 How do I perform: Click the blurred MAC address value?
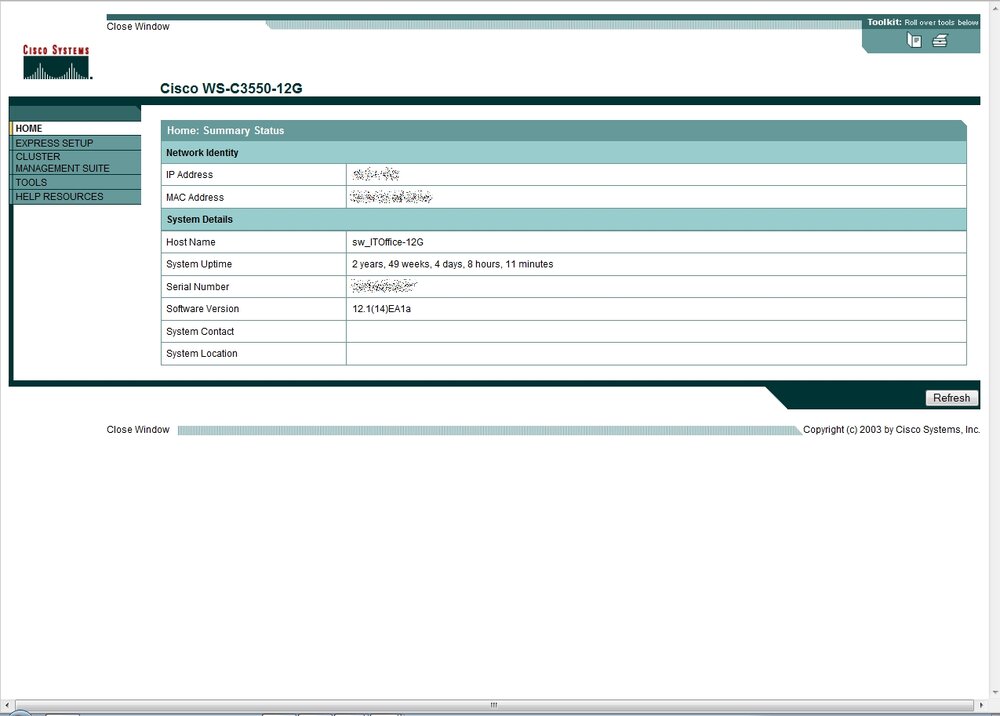click(x=391, y=197)
